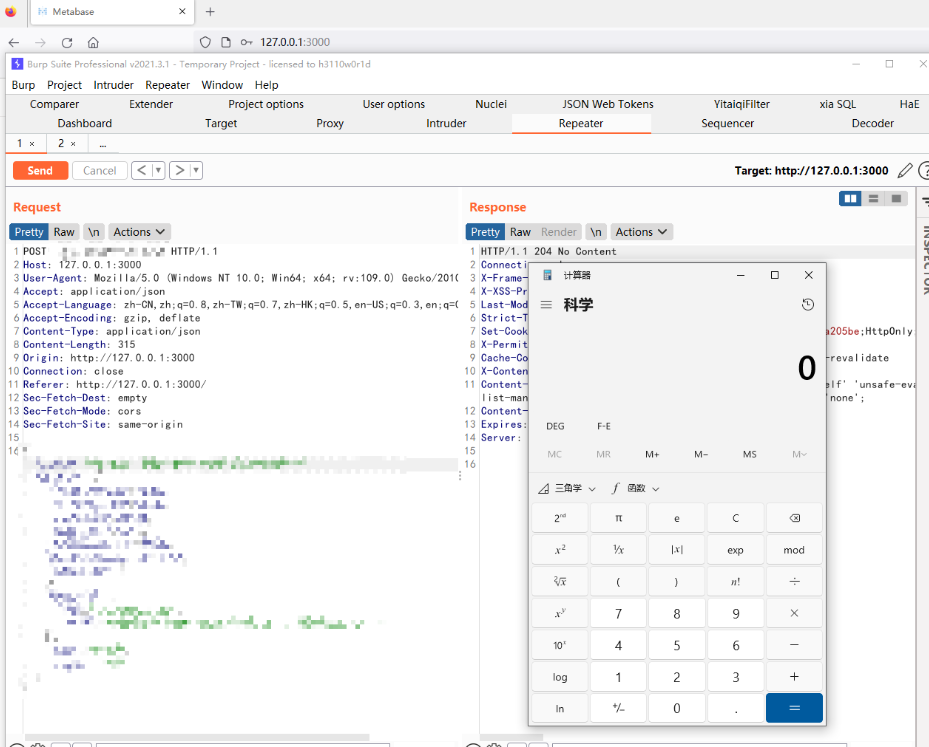Expand the functions (函数) dropdown

635,489
